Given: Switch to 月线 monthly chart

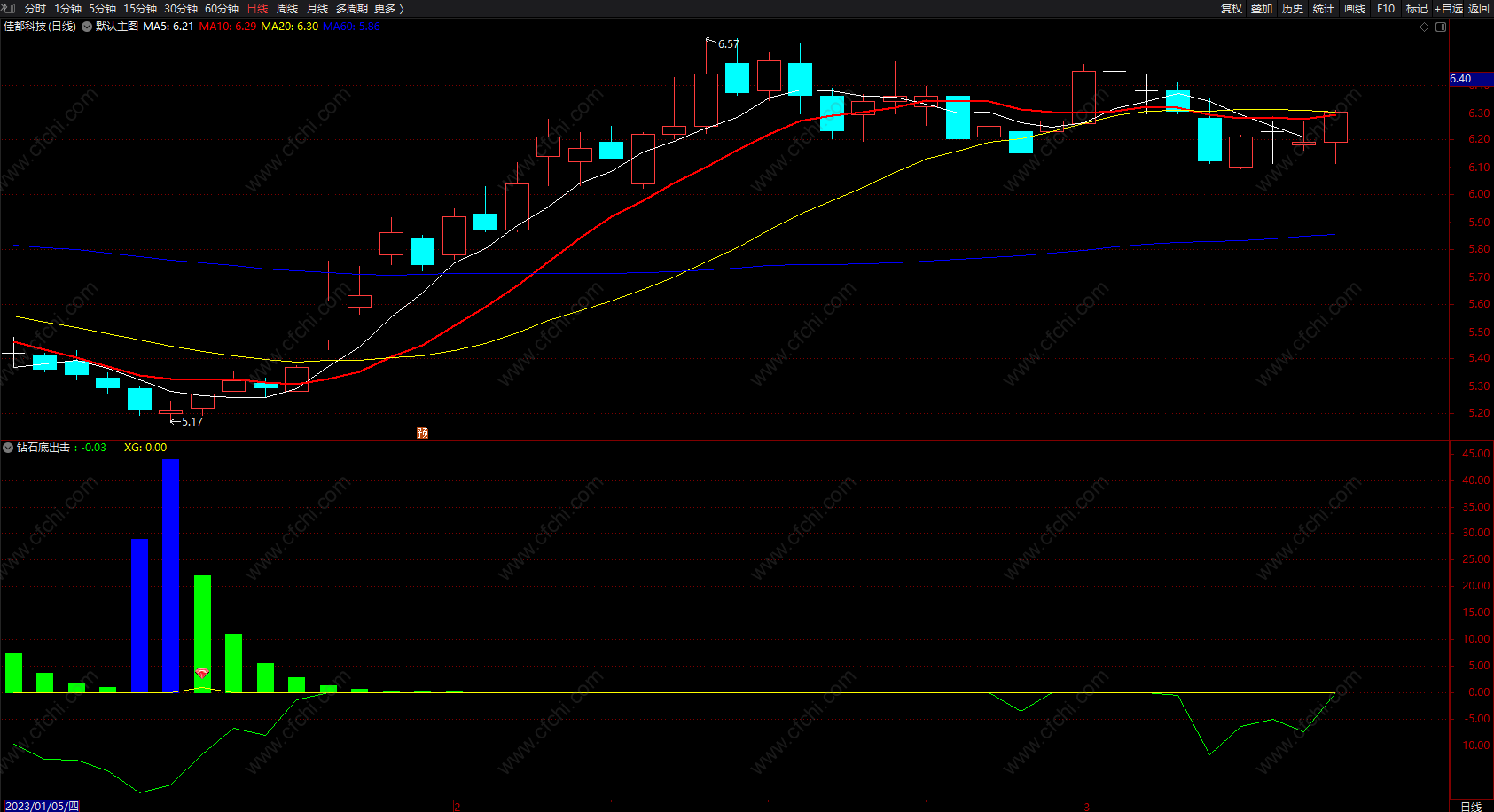Looking at the screenshot, I should tap(317, 8).
